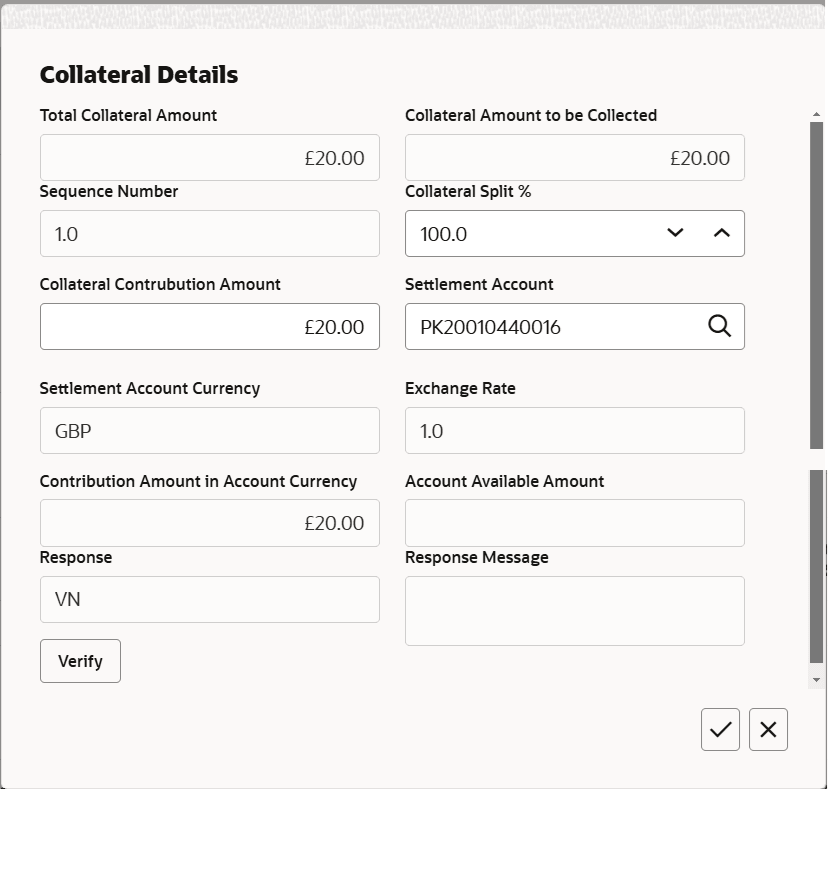
Task: Click the Settlement Account input field
Action: click(x=550, y=327)
